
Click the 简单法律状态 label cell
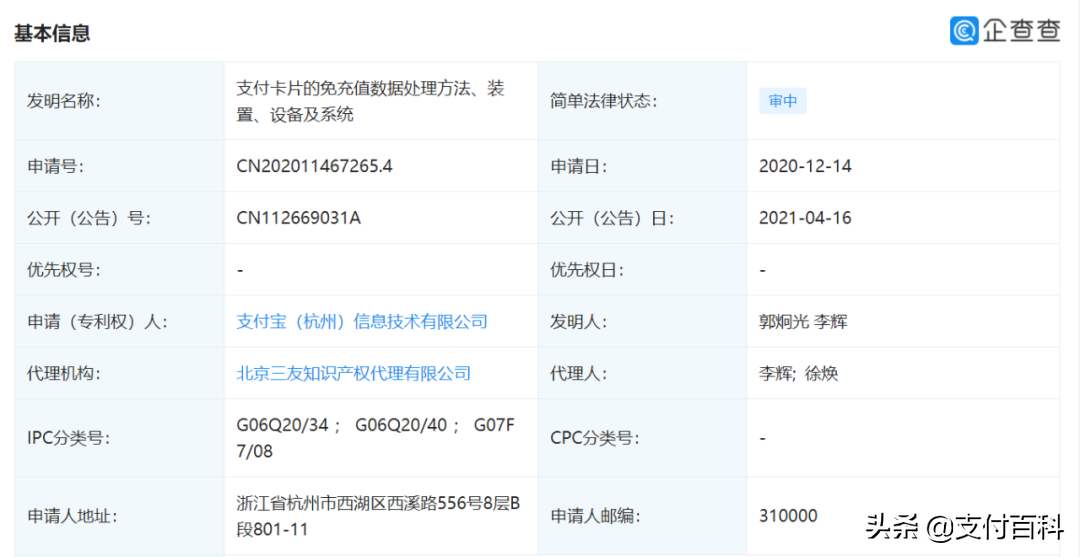tap(642, 101)
